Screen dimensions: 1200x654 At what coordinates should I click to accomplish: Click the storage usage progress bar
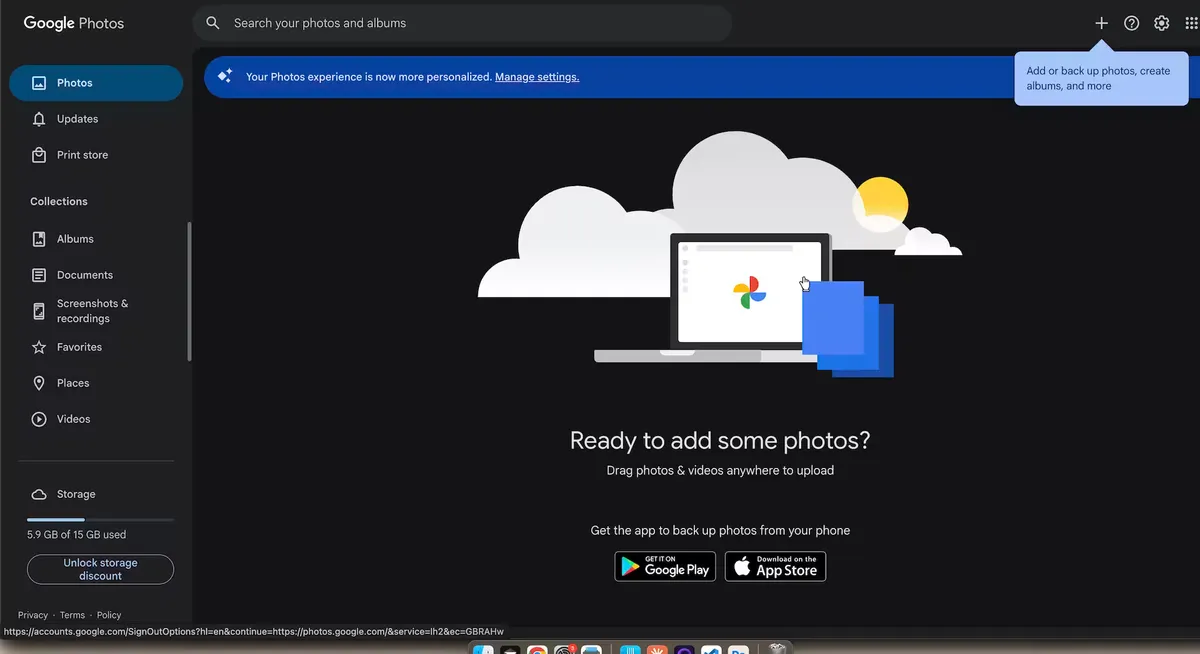click(x=100, y=520)
